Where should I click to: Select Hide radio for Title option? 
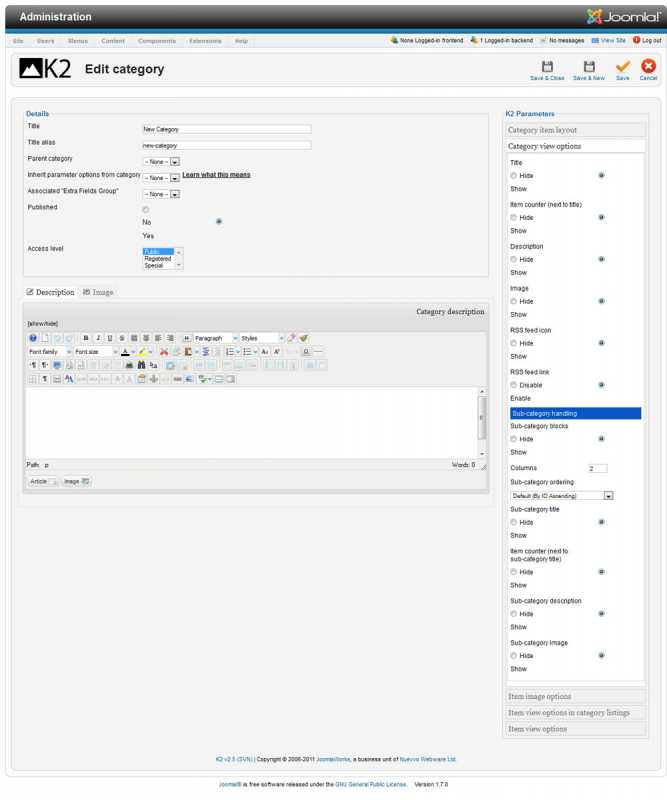513,176
